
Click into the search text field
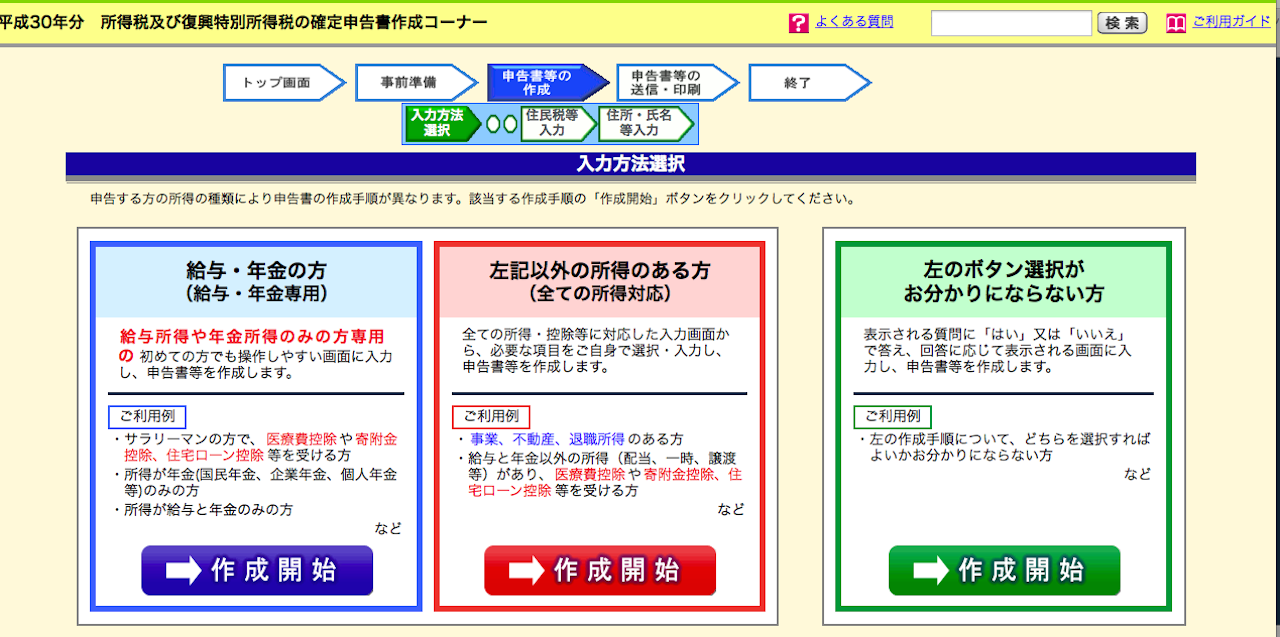pyautogui.click(x=1011, y=23)
